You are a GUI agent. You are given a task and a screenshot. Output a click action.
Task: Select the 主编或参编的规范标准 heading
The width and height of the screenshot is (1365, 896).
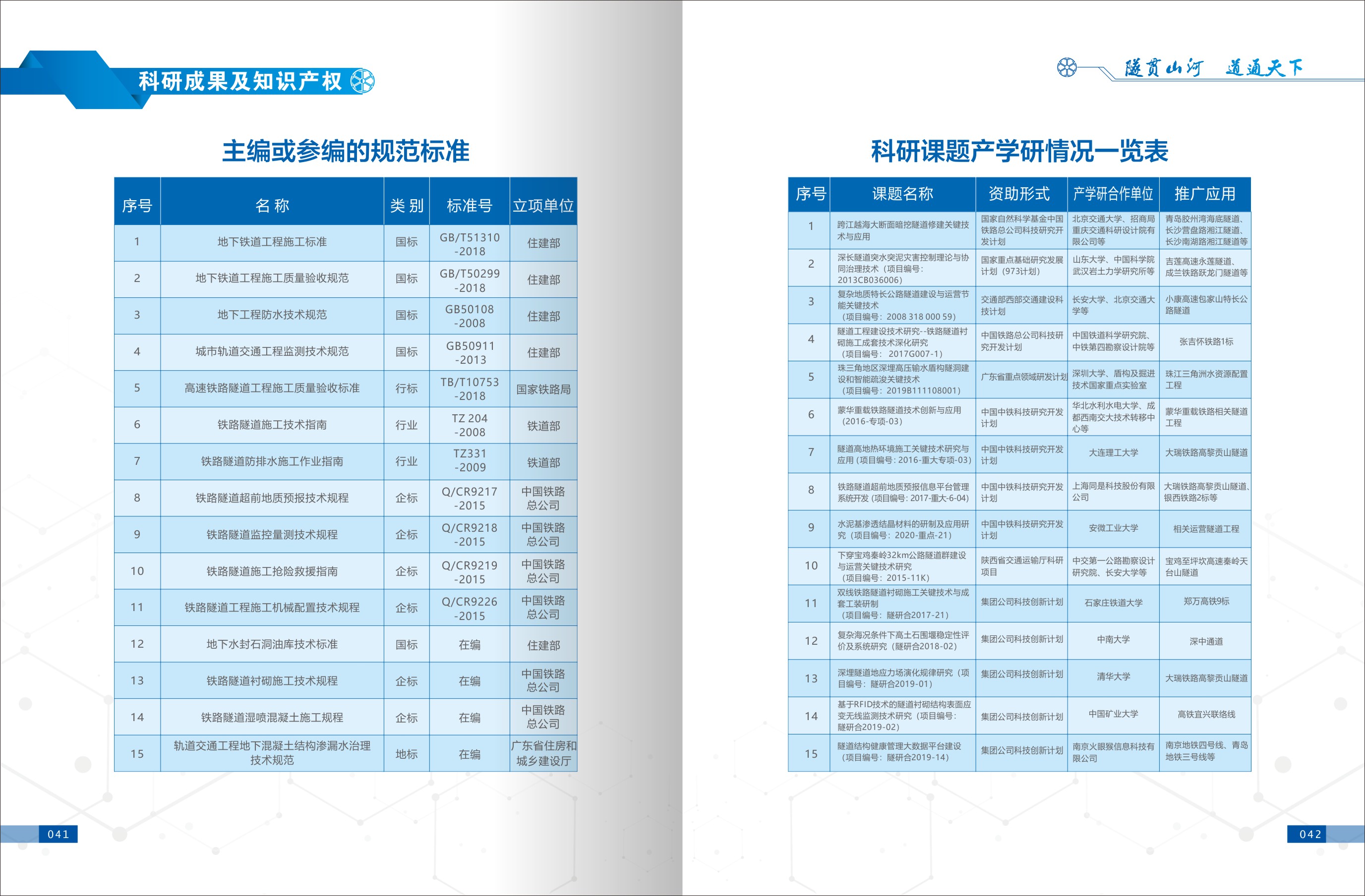tap(345, 151)
